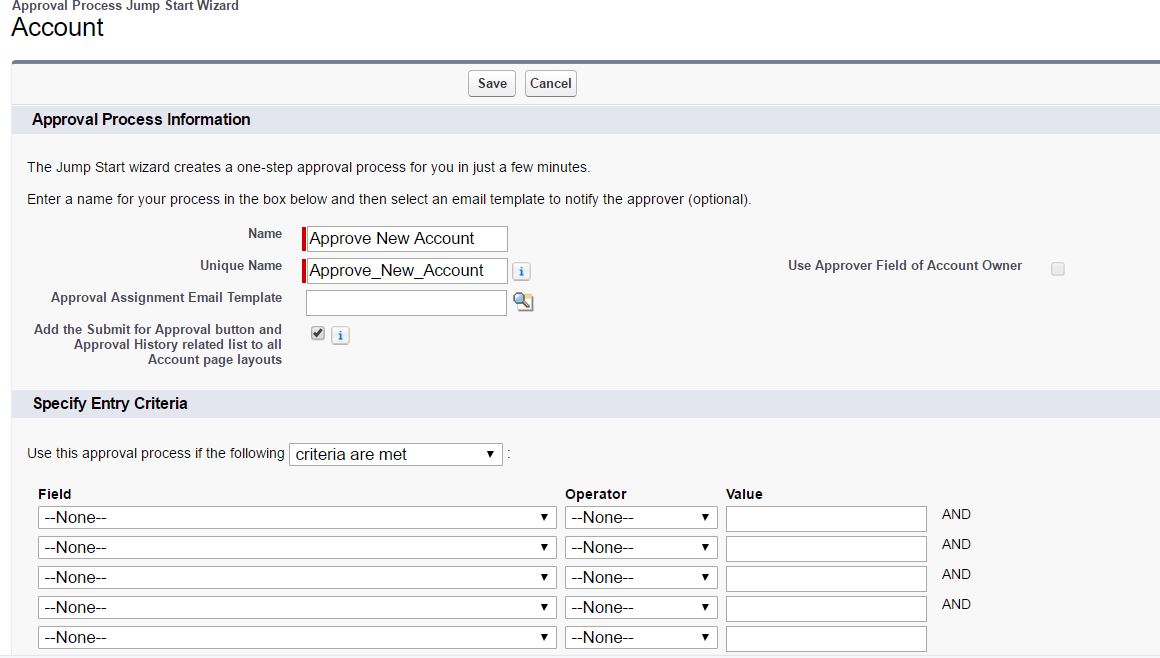1160x658 pixels.
Task: Uncheck Add the Submit for Approval button checkbox
Action: click(318, 333)
